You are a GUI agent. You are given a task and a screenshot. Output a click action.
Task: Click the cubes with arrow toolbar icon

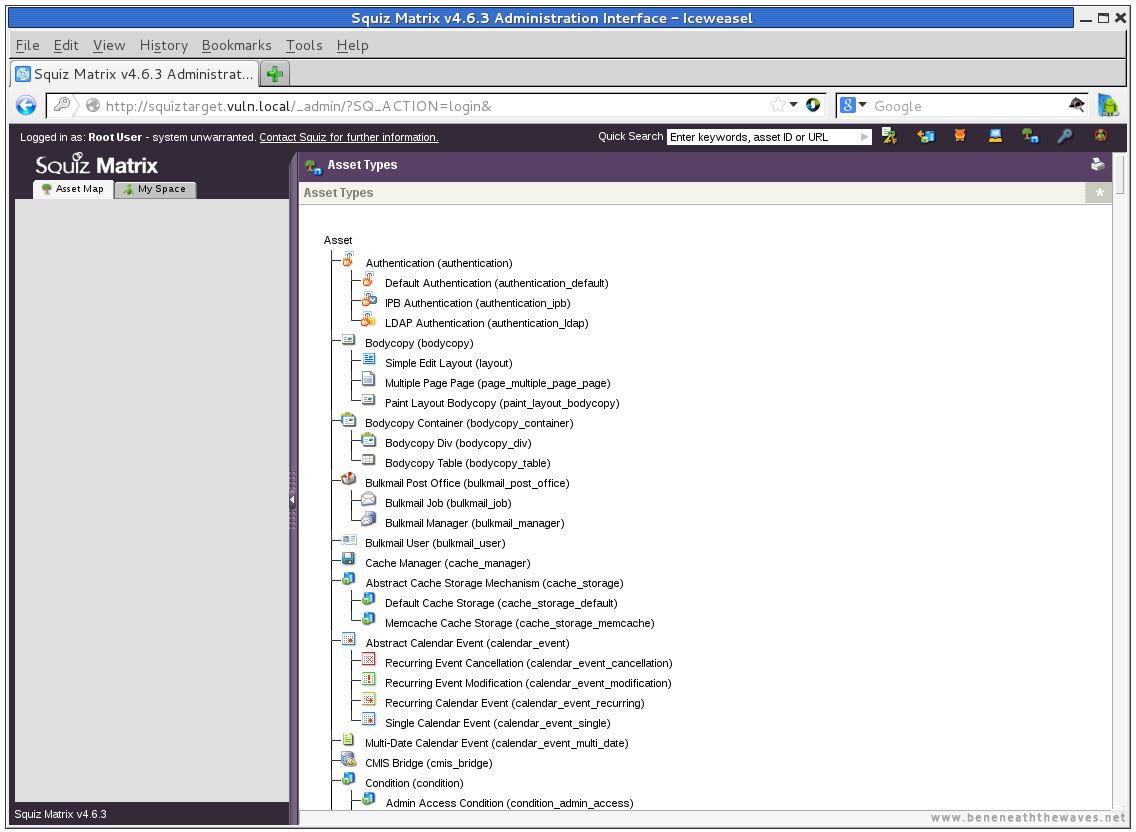point(925,136)
